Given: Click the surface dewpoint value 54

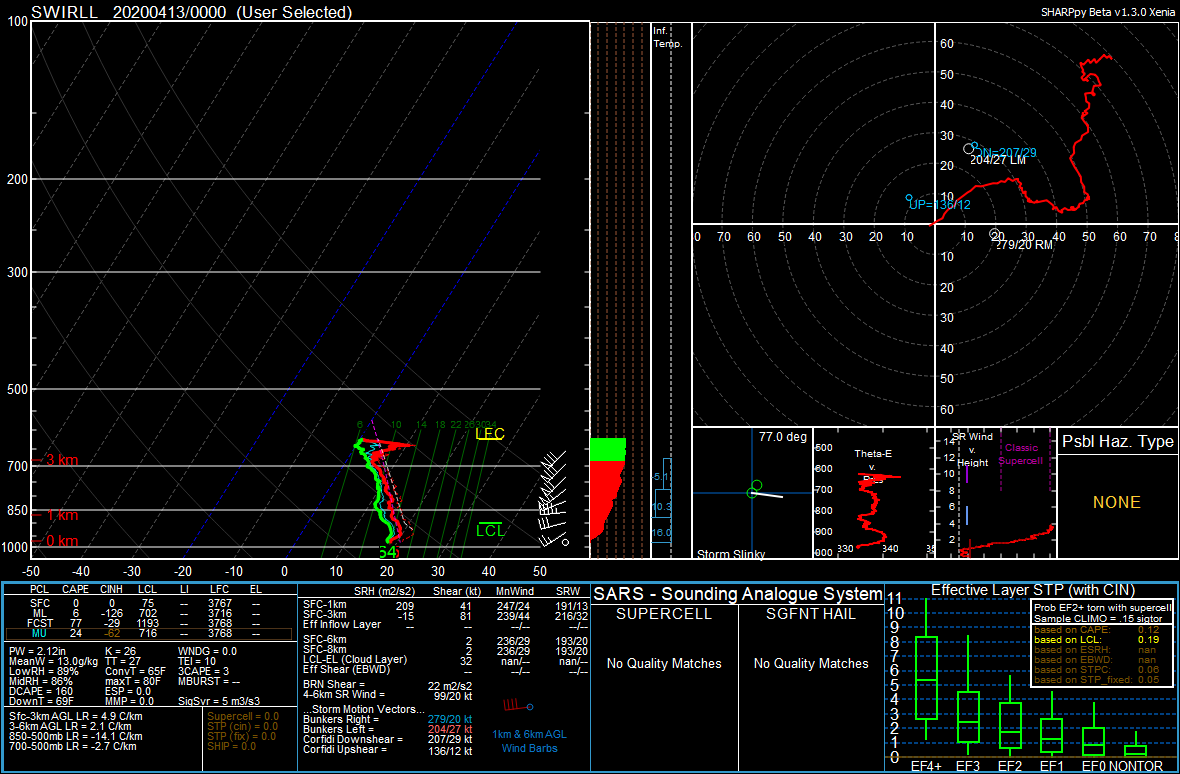Looking at the screenshot, I should pos(387,552).
